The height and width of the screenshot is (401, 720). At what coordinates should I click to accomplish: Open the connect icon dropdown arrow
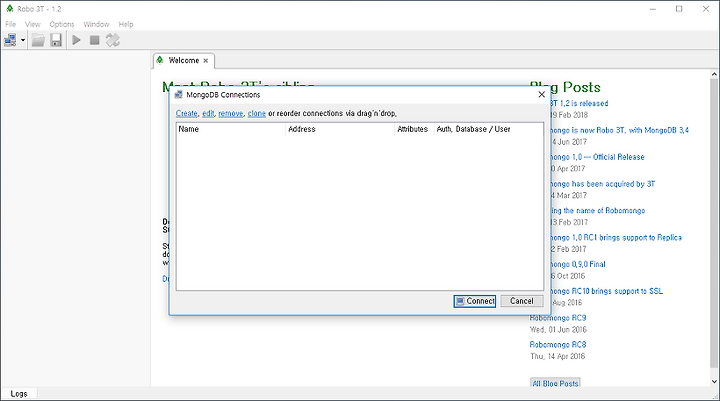point(22,40)
